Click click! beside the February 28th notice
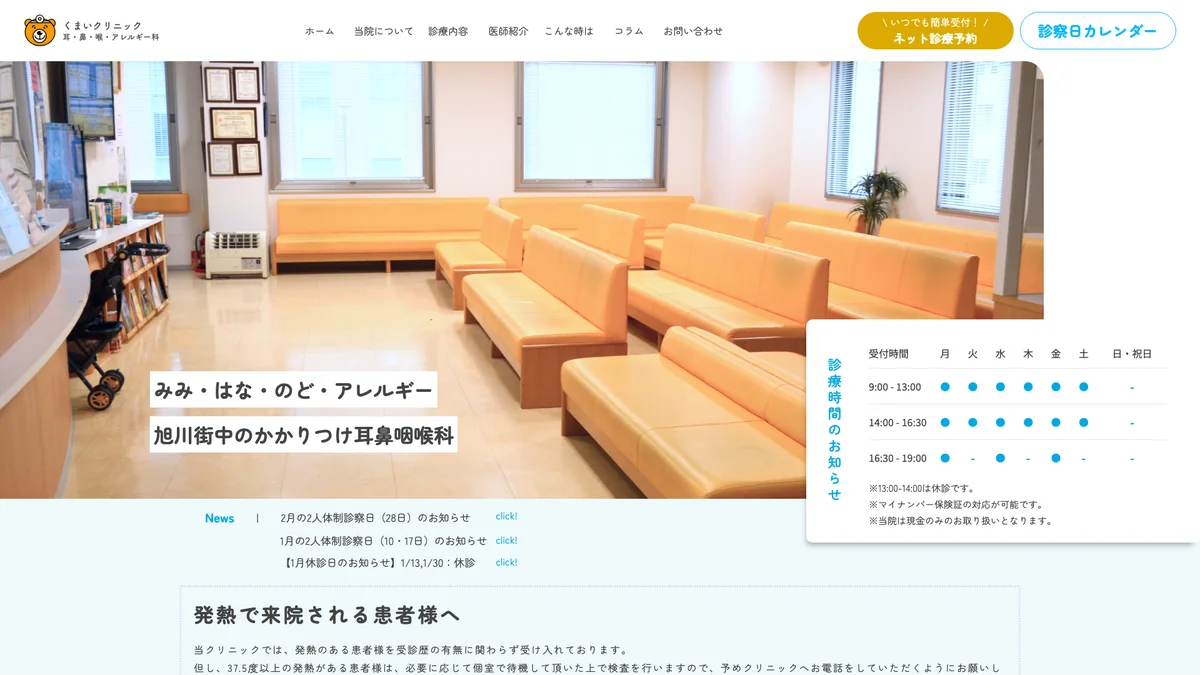Screen dimensions: 1200x675 [x=505, y=516]
